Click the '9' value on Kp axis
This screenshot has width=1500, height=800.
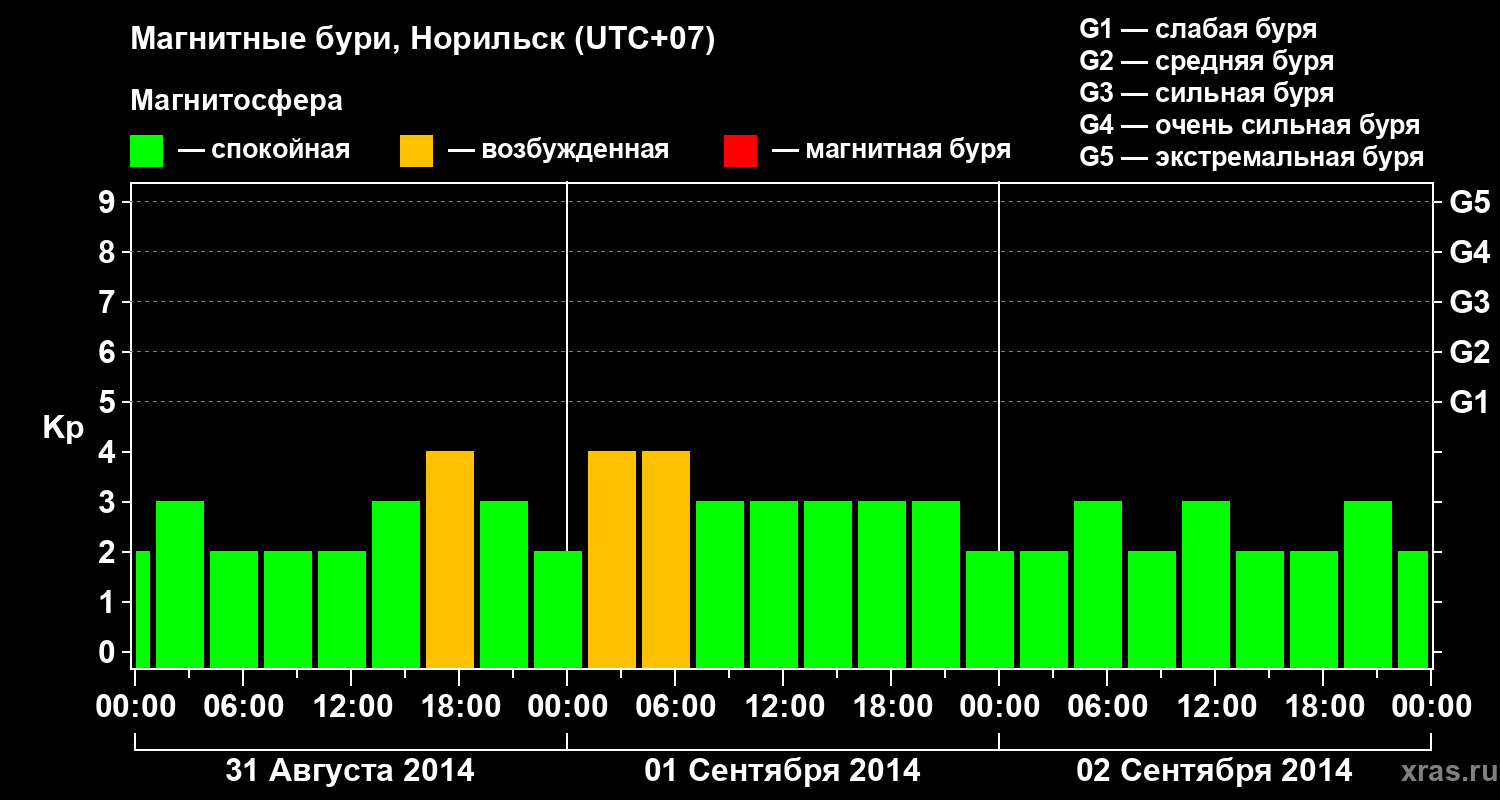tap(109, 203)
